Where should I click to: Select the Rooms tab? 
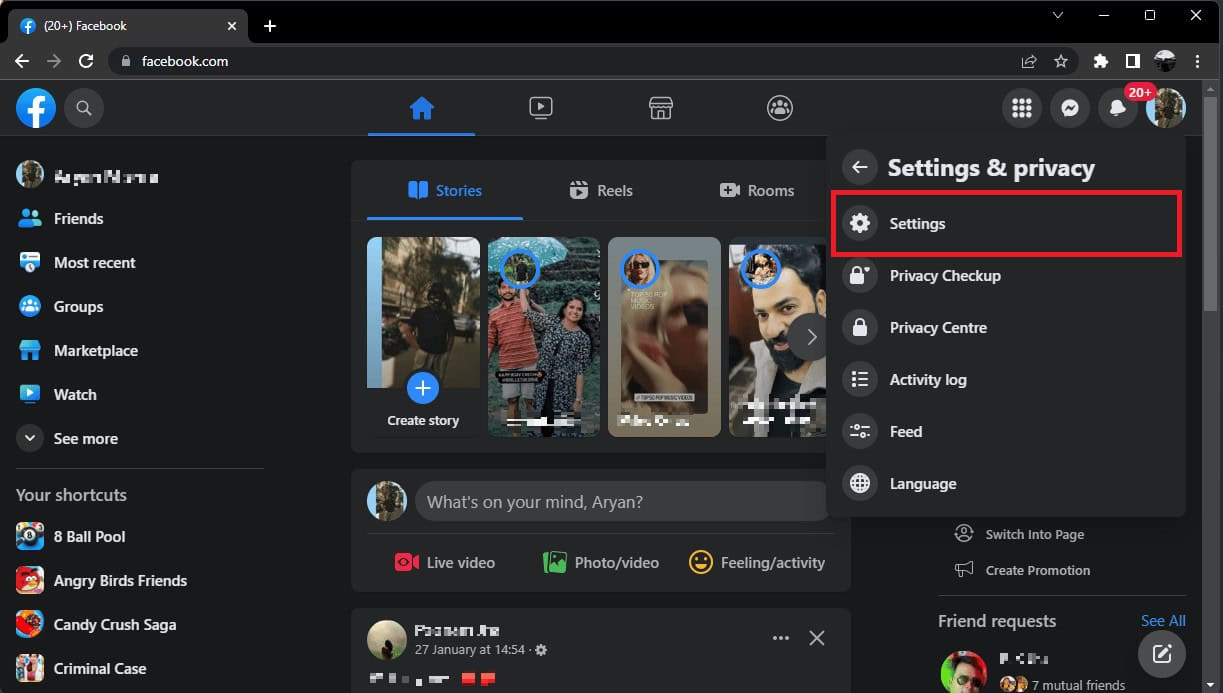pyautogui.click(x=757, y=191)
